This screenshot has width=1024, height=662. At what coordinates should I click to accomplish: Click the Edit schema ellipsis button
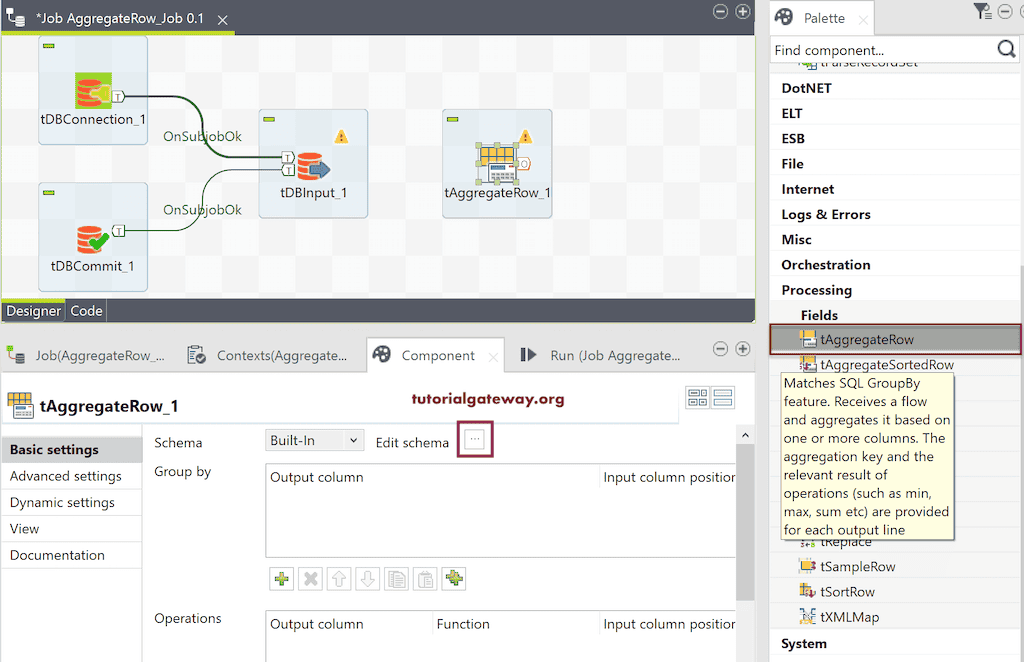[475, 440]
